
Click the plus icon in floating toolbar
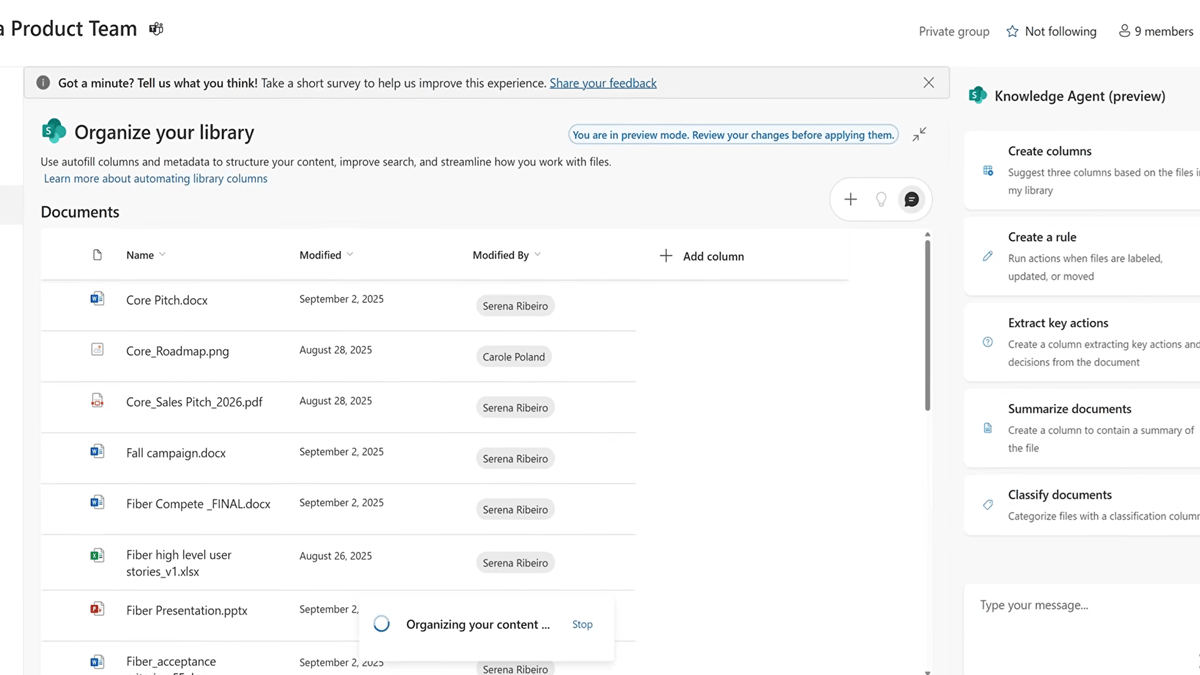pyautogui.click(x=850, y=200)
